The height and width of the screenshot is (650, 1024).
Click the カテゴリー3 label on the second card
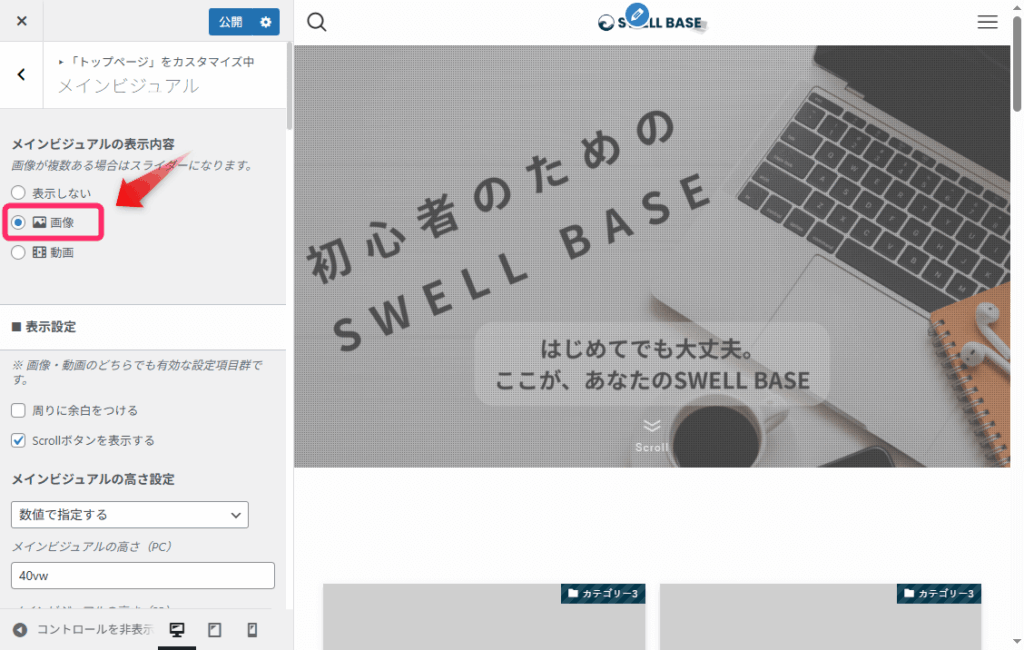tap(939, 593)
